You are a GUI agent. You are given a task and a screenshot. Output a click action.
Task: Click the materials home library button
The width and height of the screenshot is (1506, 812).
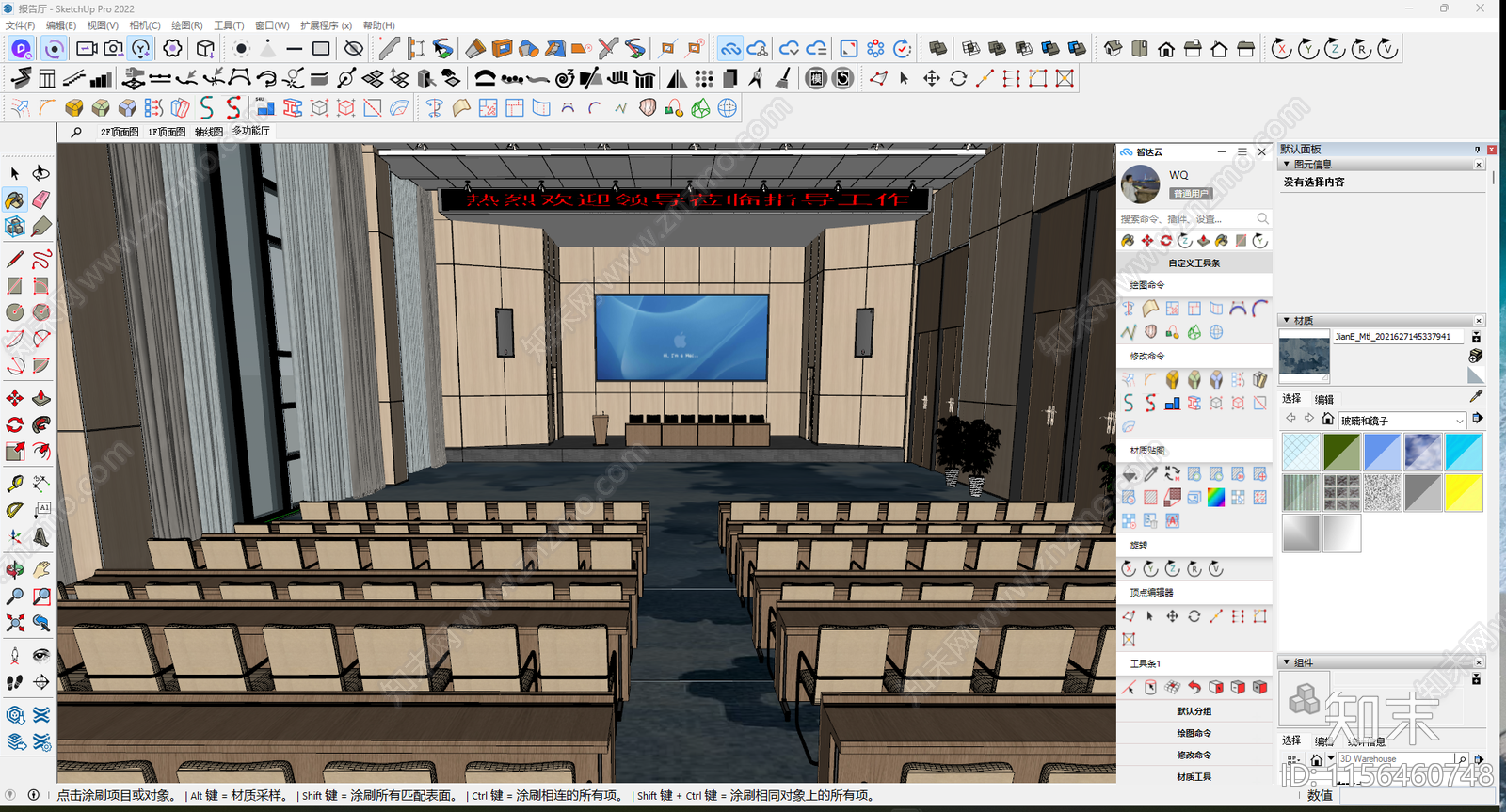(1327, 419)
